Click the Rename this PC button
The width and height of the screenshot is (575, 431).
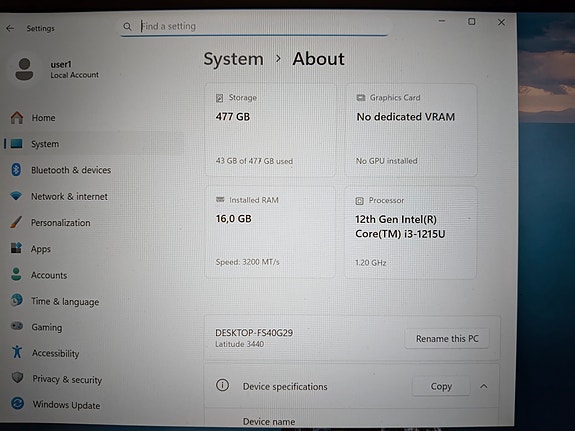447,339
